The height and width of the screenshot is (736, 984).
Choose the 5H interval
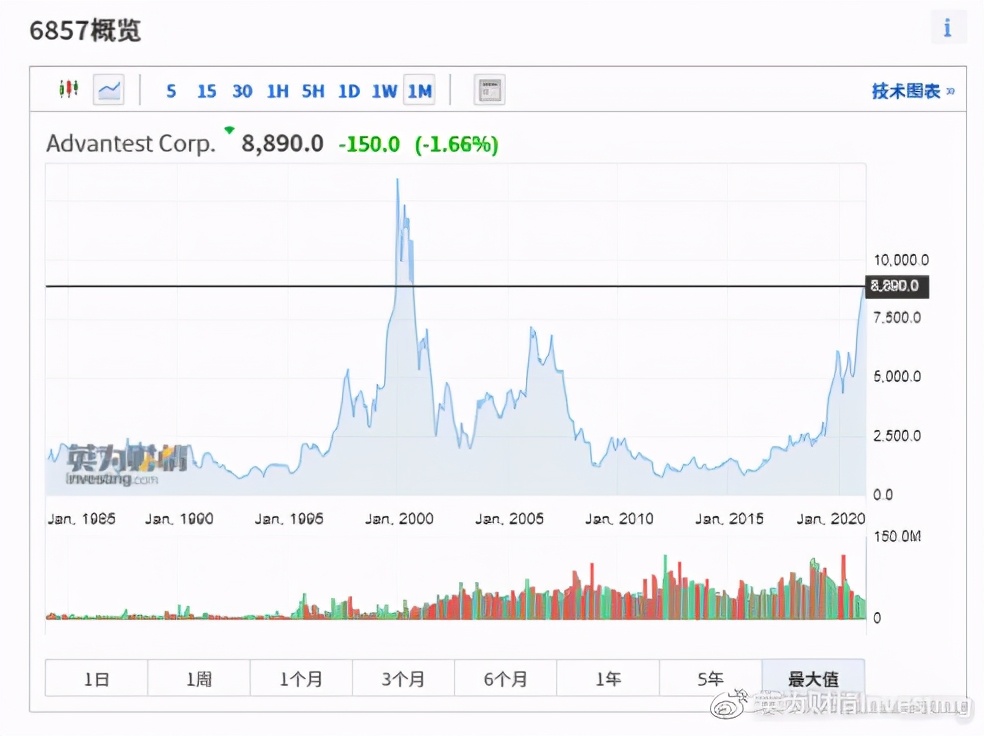313,91
